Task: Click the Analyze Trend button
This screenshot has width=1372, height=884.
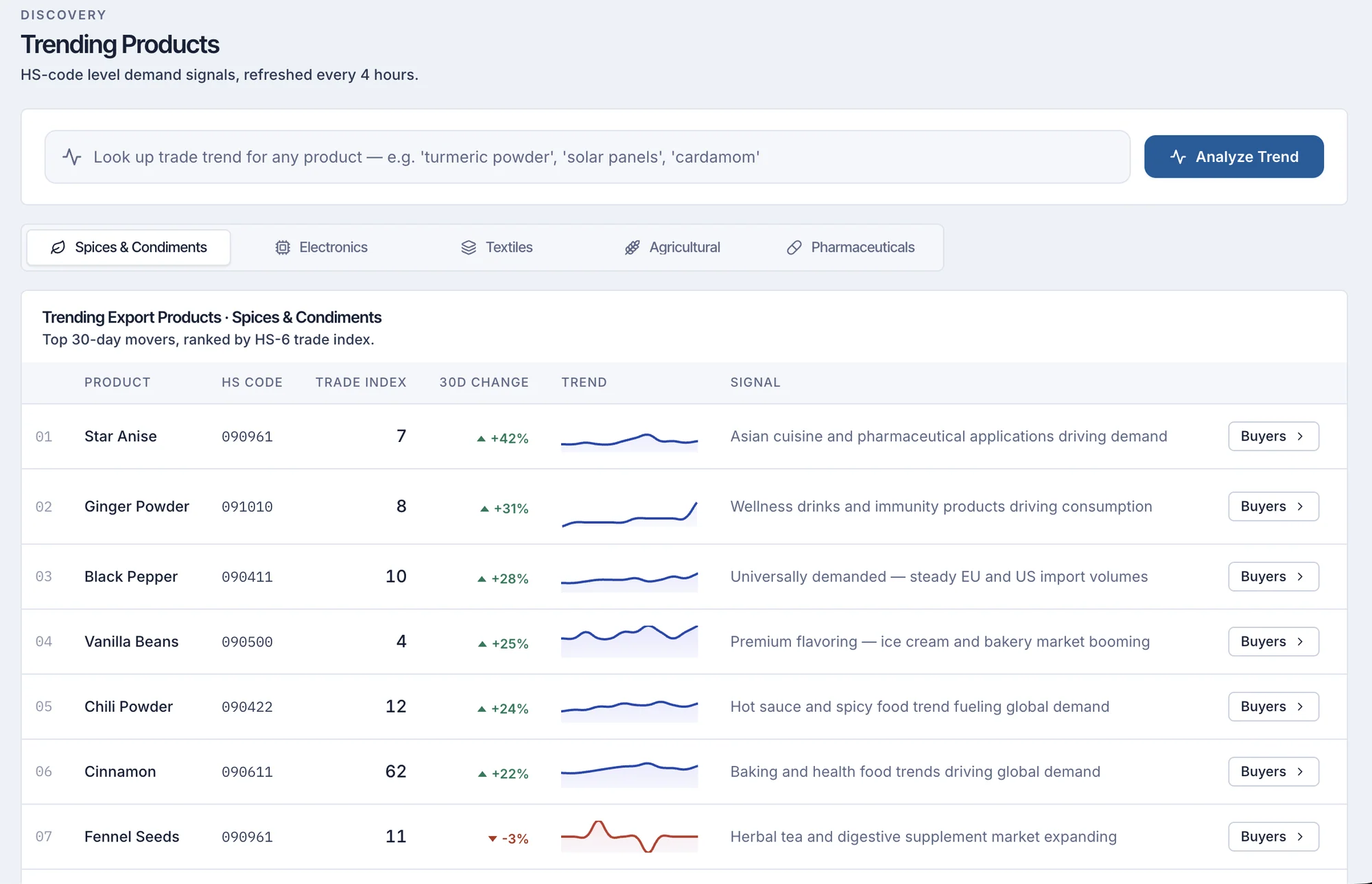Action: point(1233,156)
